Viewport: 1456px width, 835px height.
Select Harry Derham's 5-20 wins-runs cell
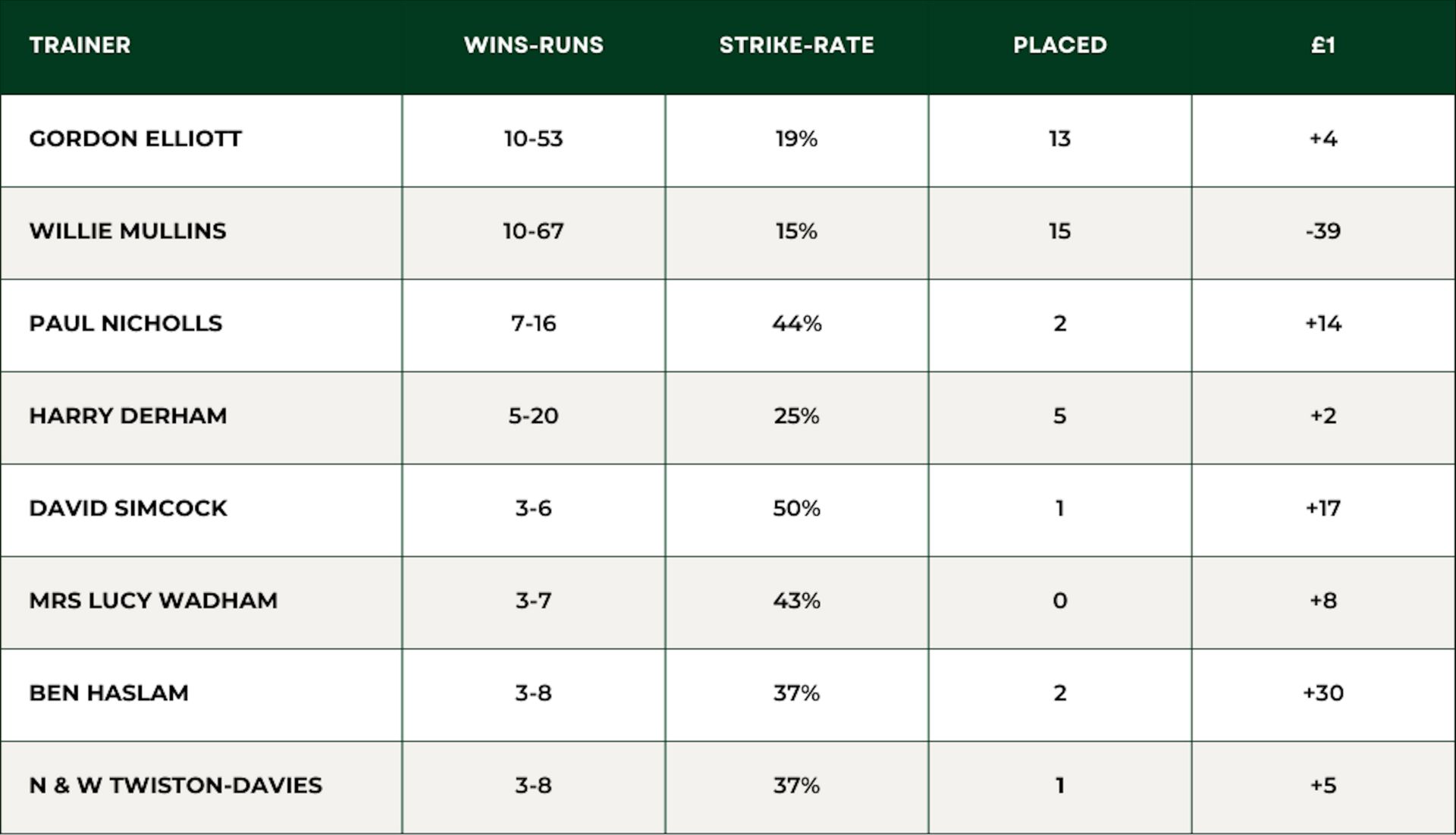point(533,416)
